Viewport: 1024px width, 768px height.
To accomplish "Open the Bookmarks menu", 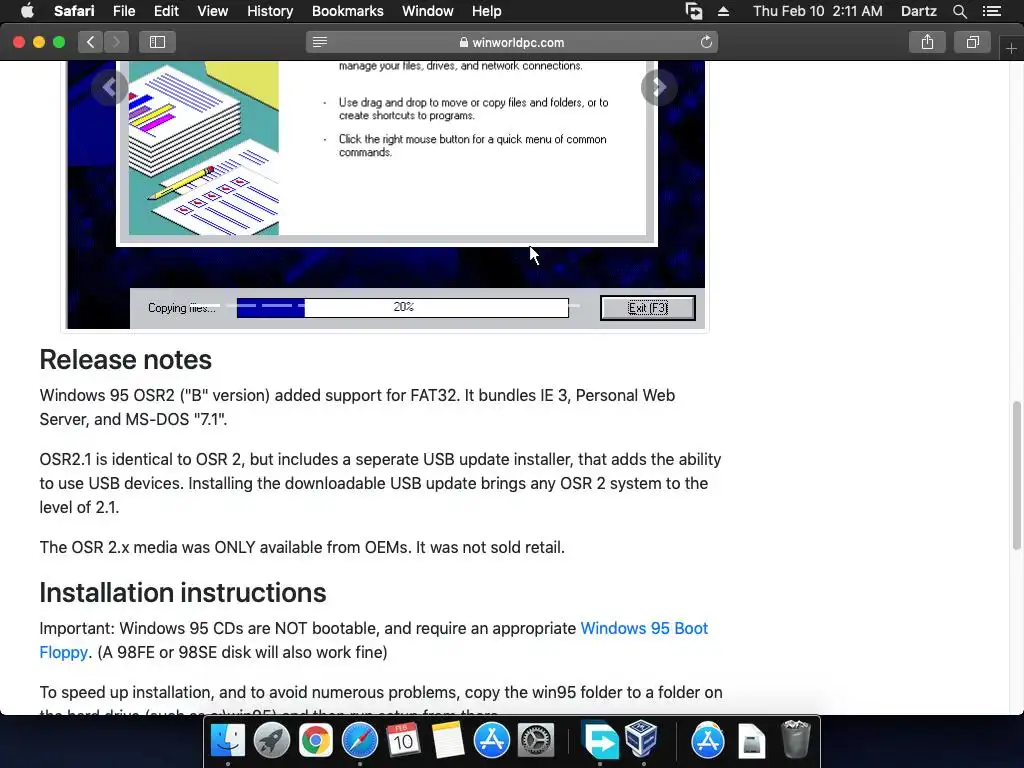I will [x=347, y=11].
